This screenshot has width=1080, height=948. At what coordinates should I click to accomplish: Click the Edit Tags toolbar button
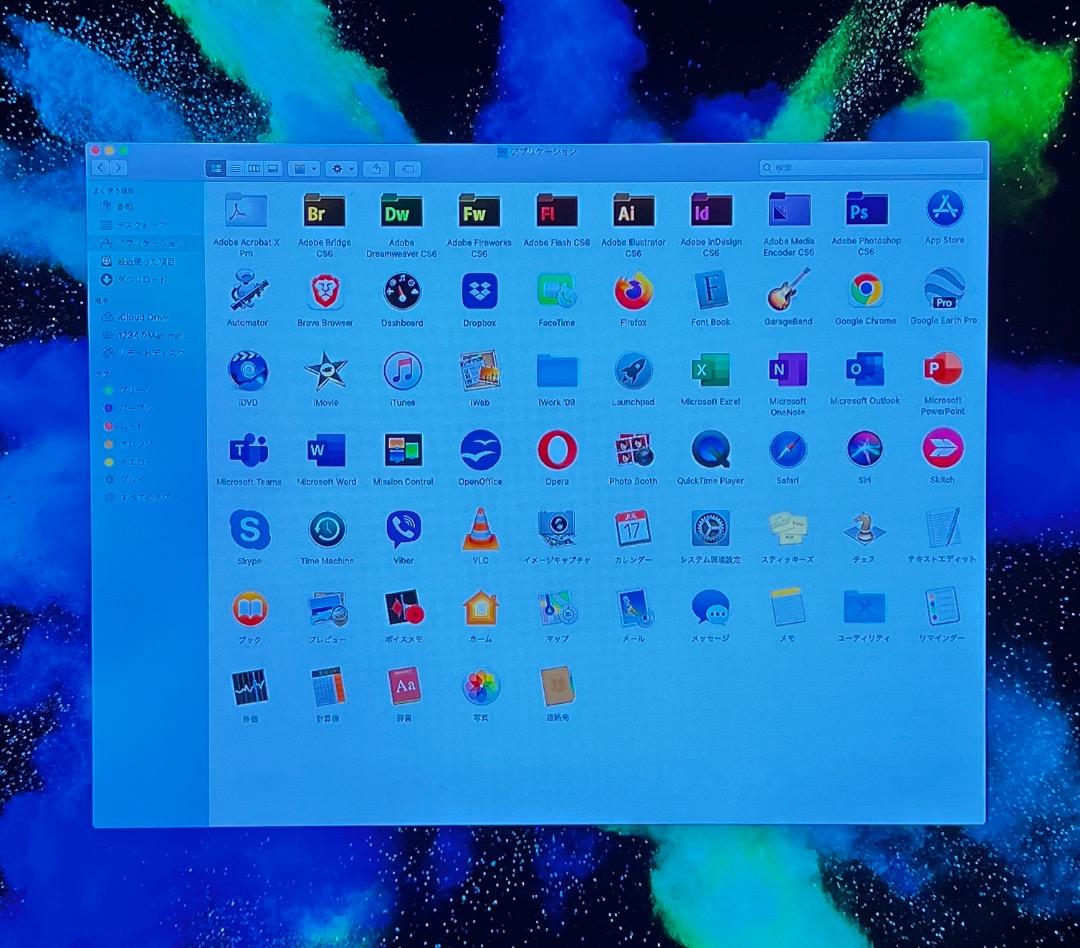[x=408, y=168]
